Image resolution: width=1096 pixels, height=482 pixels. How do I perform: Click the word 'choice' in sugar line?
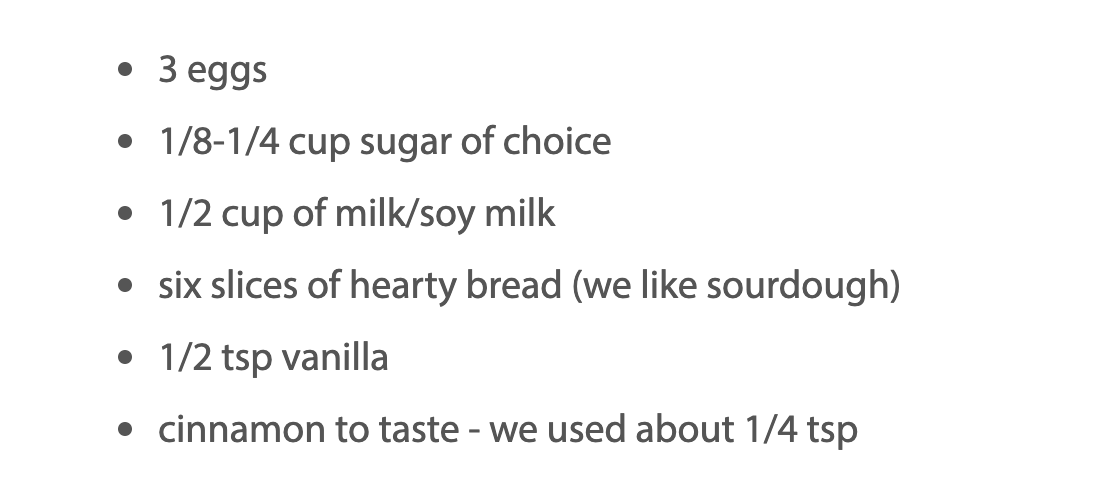click(557, 141)
